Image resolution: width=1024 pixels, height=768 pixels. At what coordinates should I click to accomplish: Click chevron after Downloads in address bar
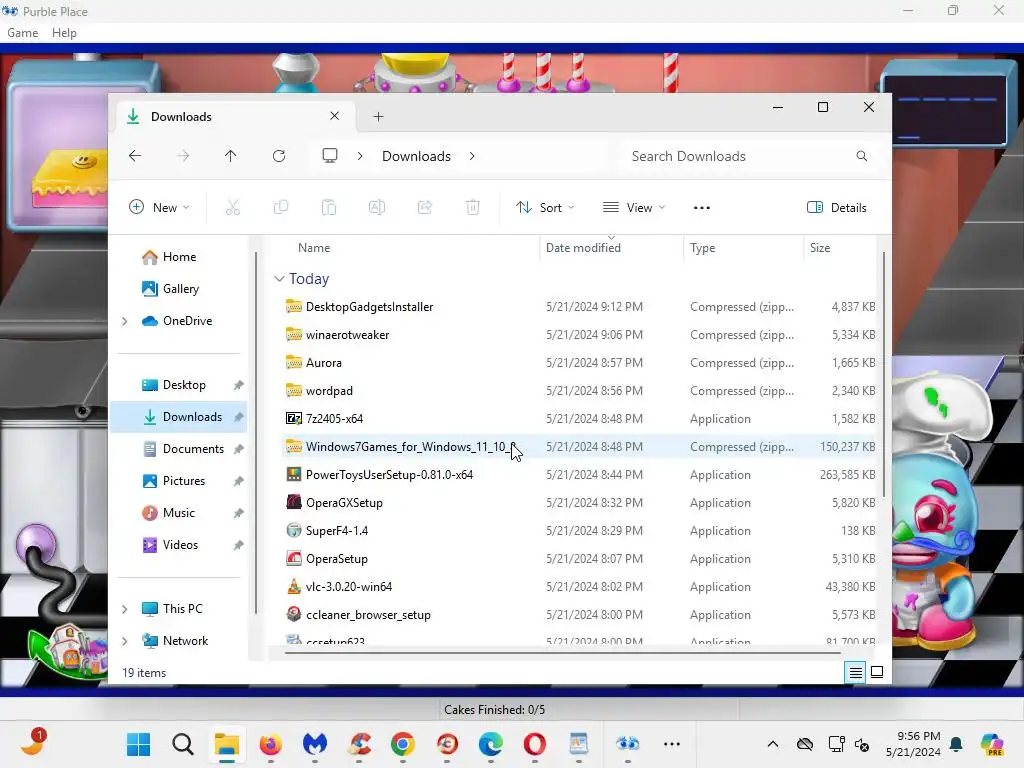pos(472,156)
